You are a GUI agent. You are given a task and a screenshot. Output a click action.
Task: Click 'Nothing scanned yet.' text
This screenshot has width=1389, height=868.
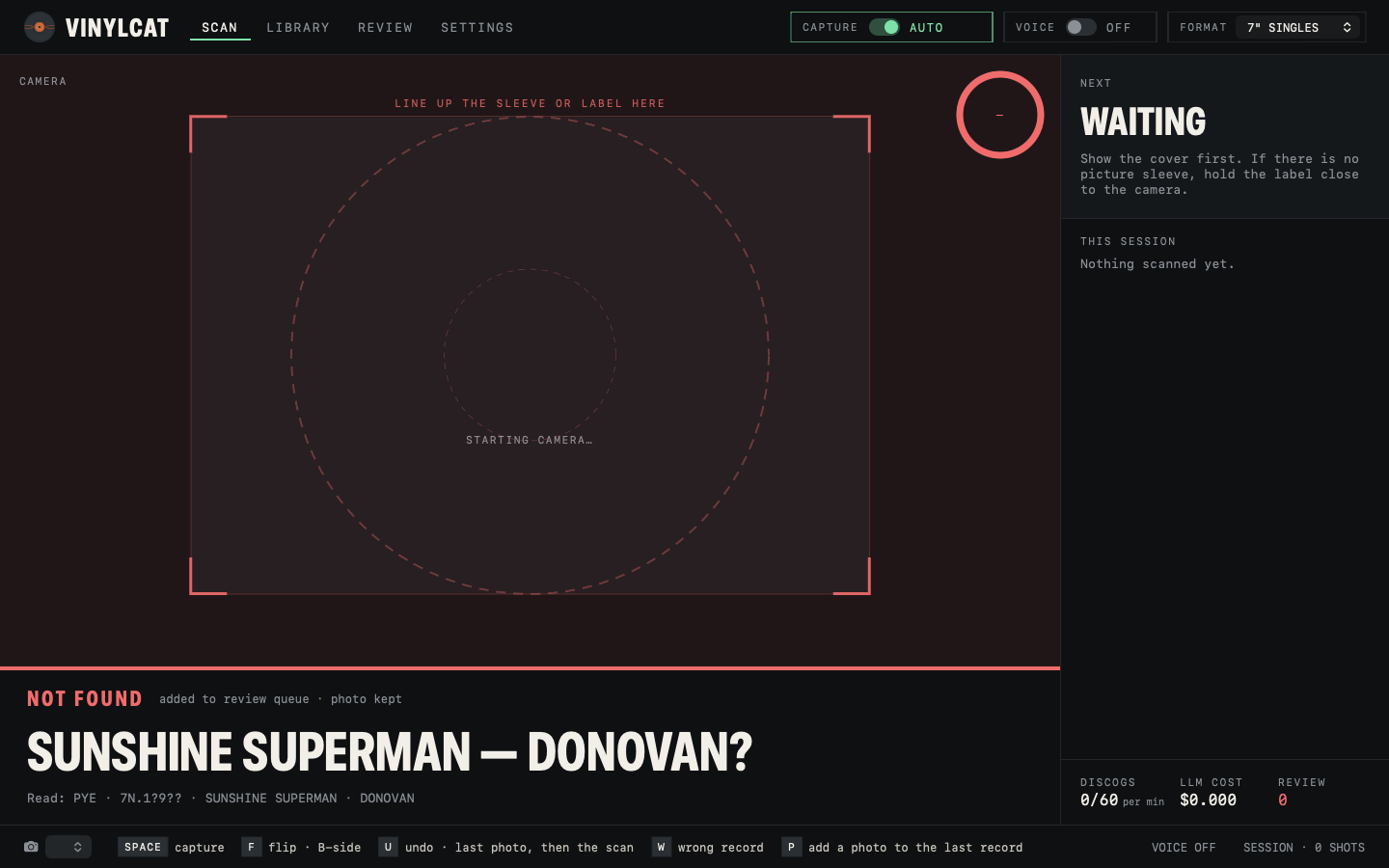pyautogui.click(x=1157, y=263)
